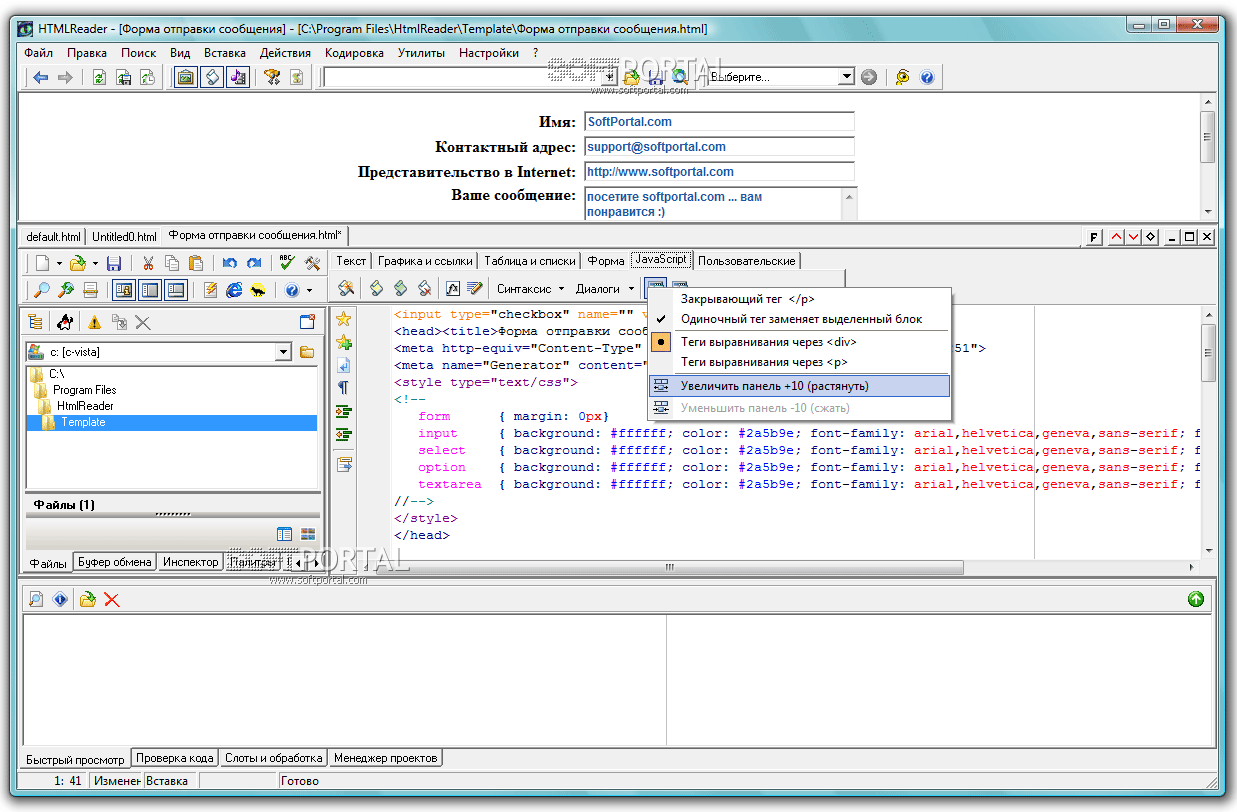Select 'Теги выравнивания через <div>' radio option
The height and width of the screenshot is (812, 1237).
click(768, 342)
